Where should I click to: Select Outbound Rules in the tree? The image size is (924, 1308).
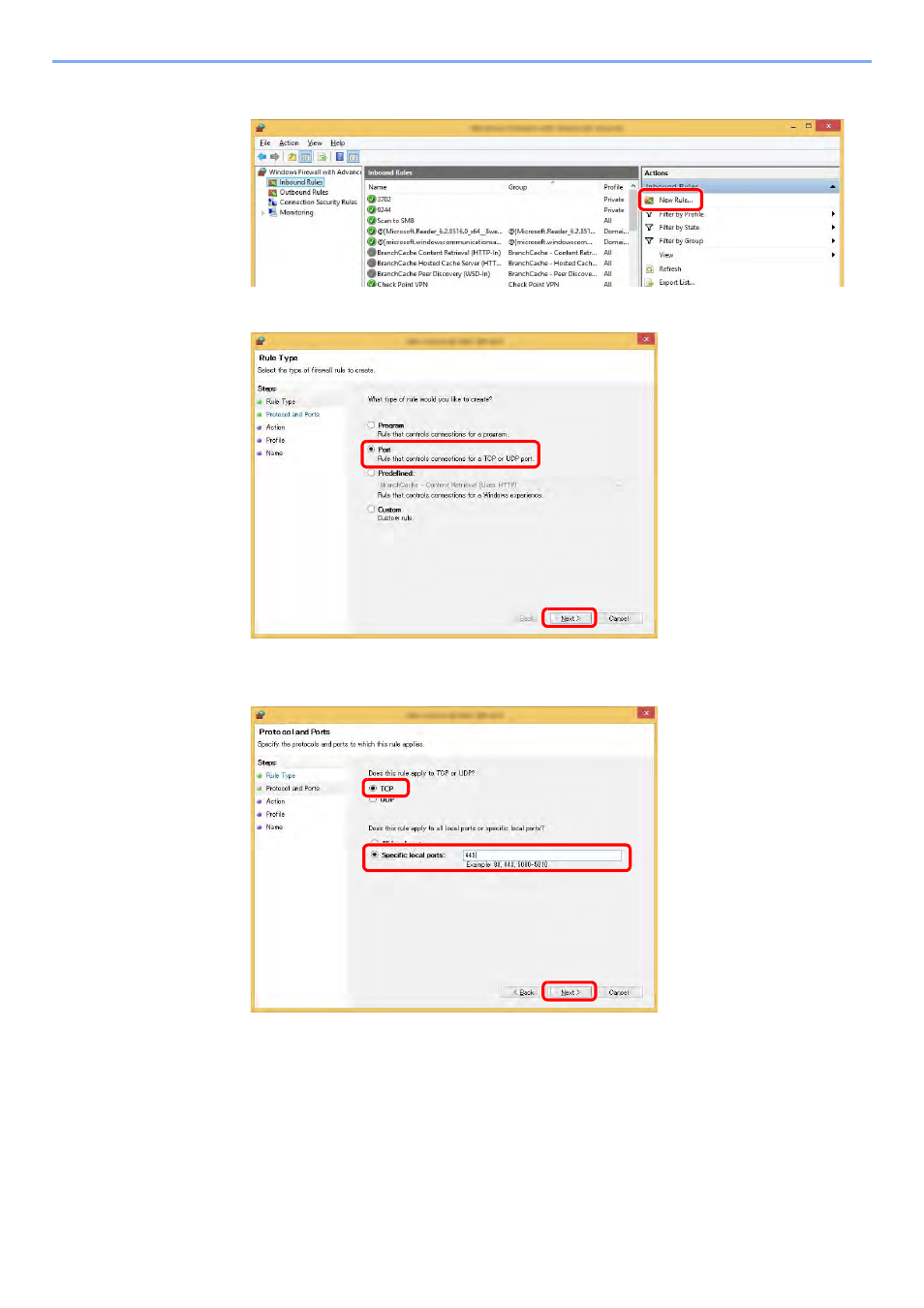(x=303, y=192)
